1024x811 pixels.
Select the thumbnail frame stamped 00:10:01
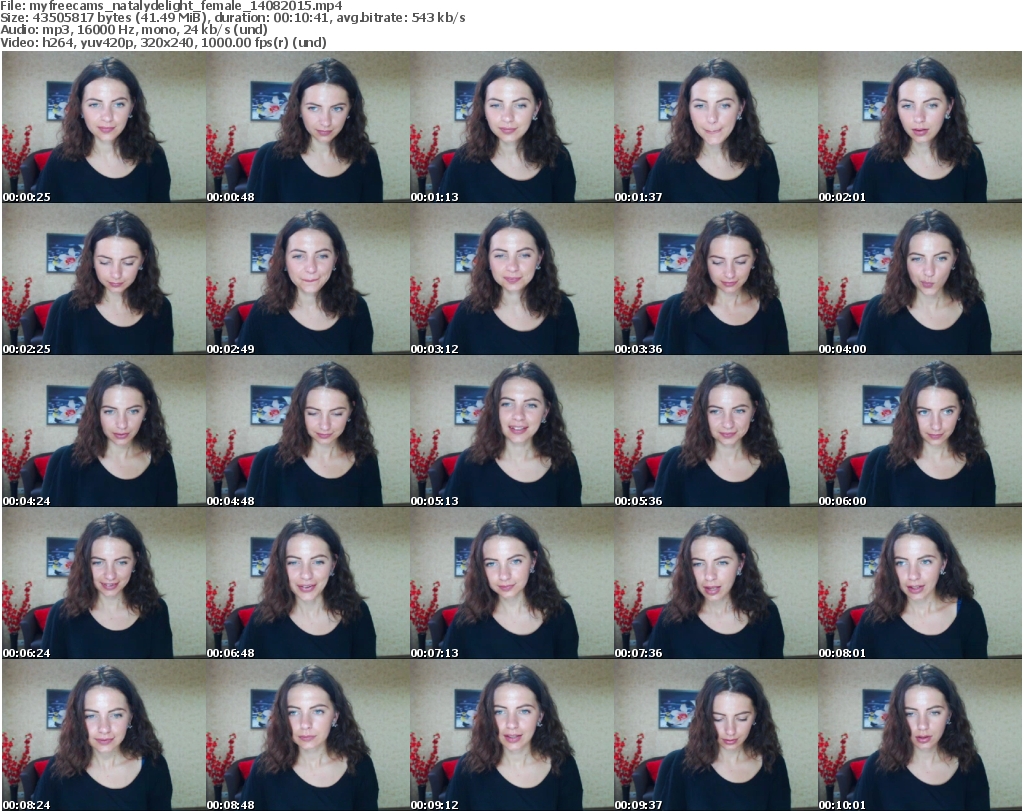920,735
